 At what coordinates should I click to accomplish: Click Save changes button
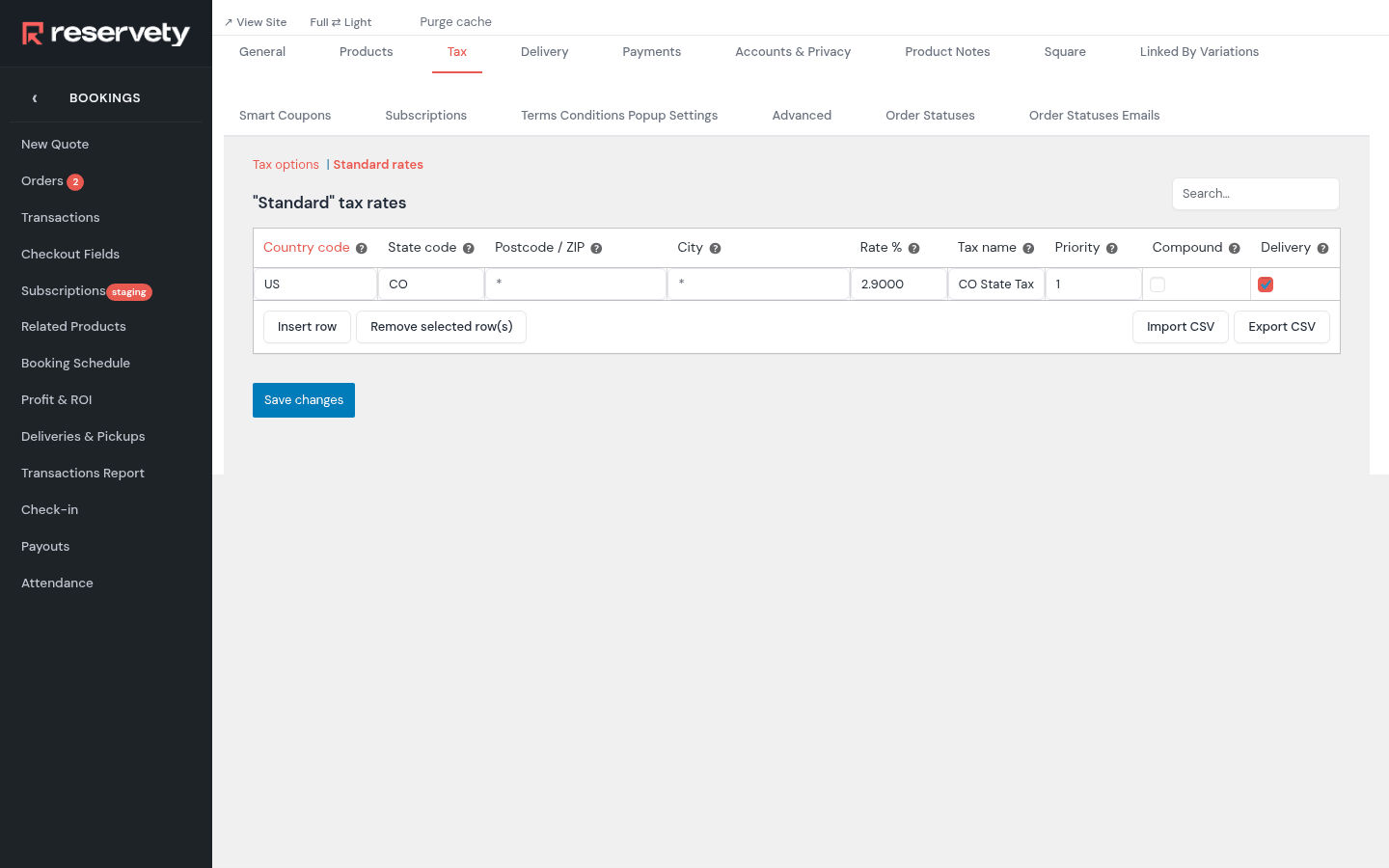click(x=304, y=400)
